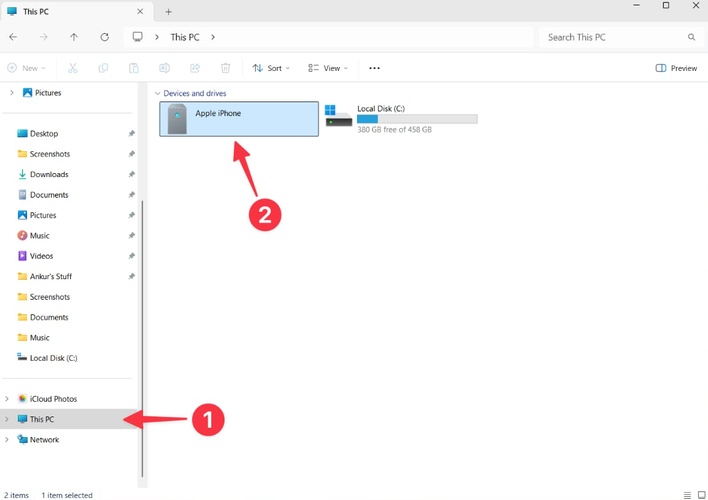This screenshot has height=500, width=708.
Task: Open pinned Pictures below Documents
Action: point(37,215)
